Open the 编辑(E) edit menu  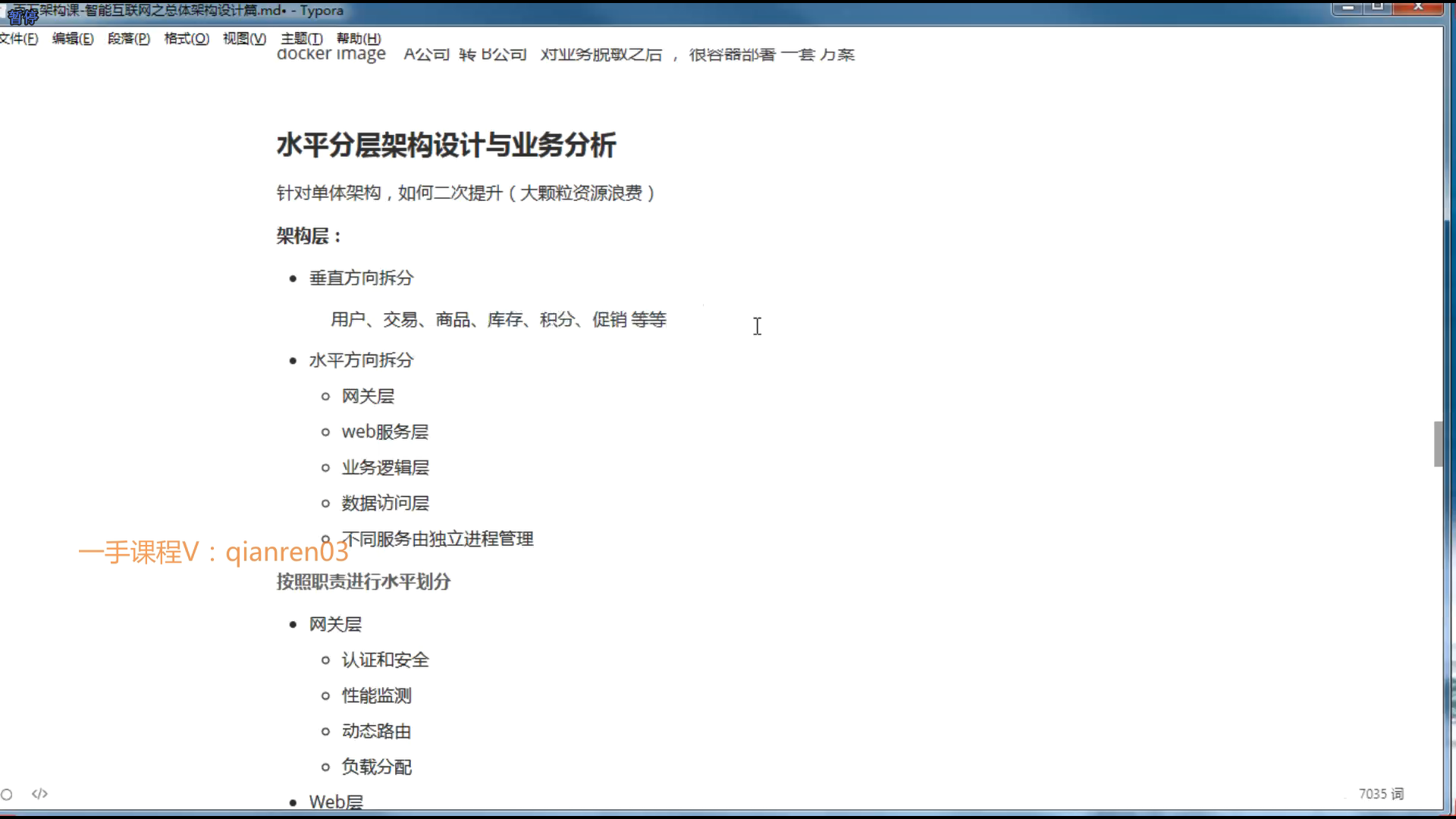click(73, 39)
